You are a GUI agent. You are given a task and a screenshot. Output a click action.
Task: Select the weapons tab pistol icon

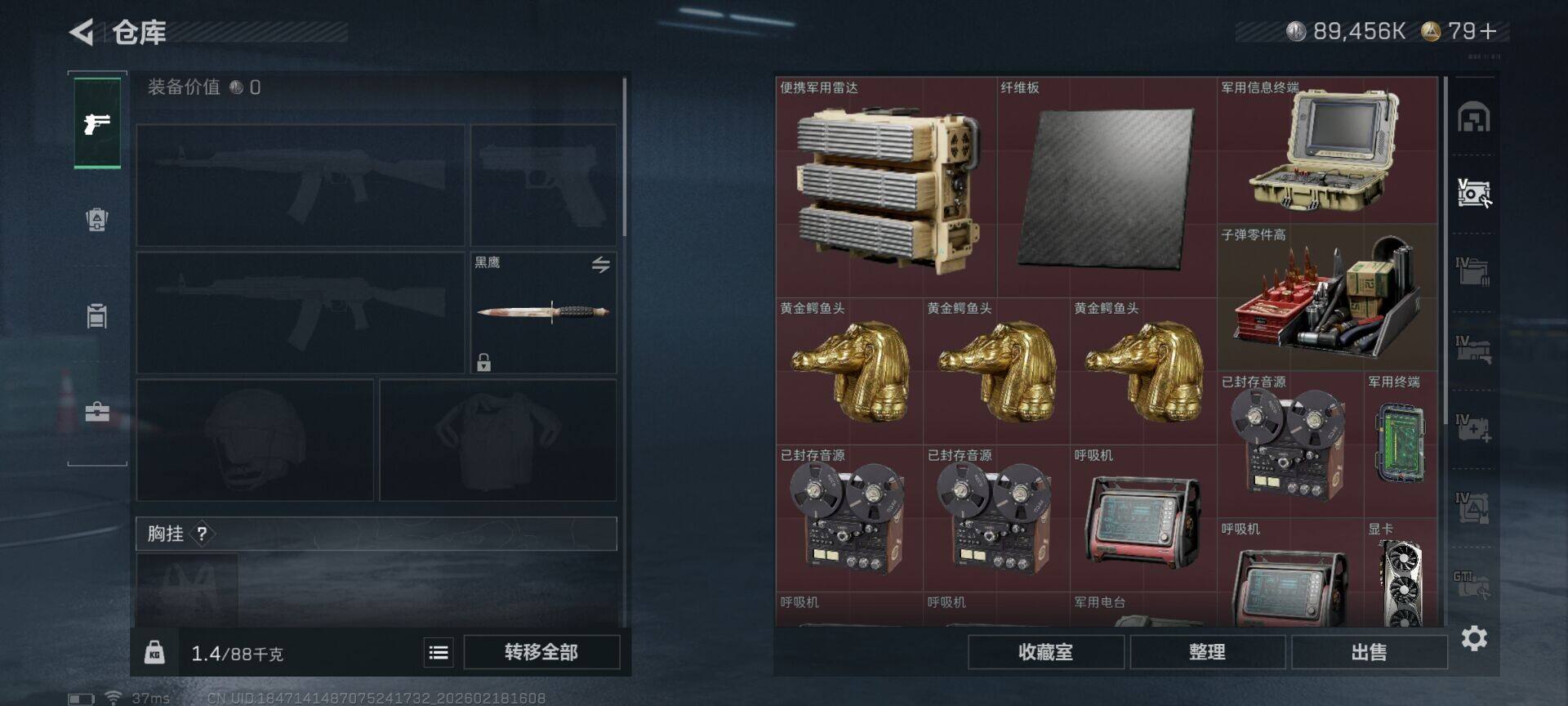(x=97, y=123)
